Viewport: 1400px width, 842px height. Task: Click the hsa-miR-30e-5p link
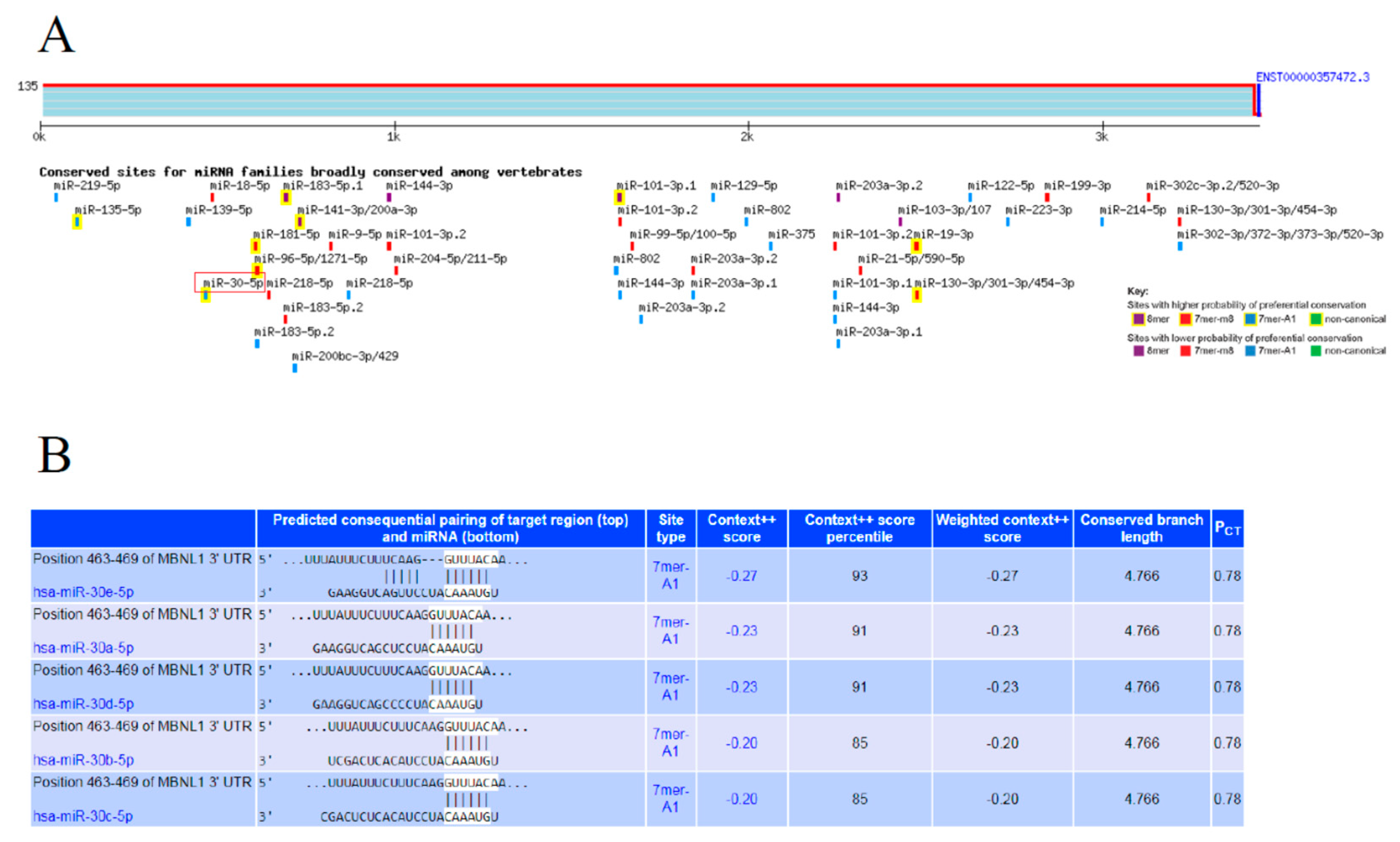(x=83, y=592)
